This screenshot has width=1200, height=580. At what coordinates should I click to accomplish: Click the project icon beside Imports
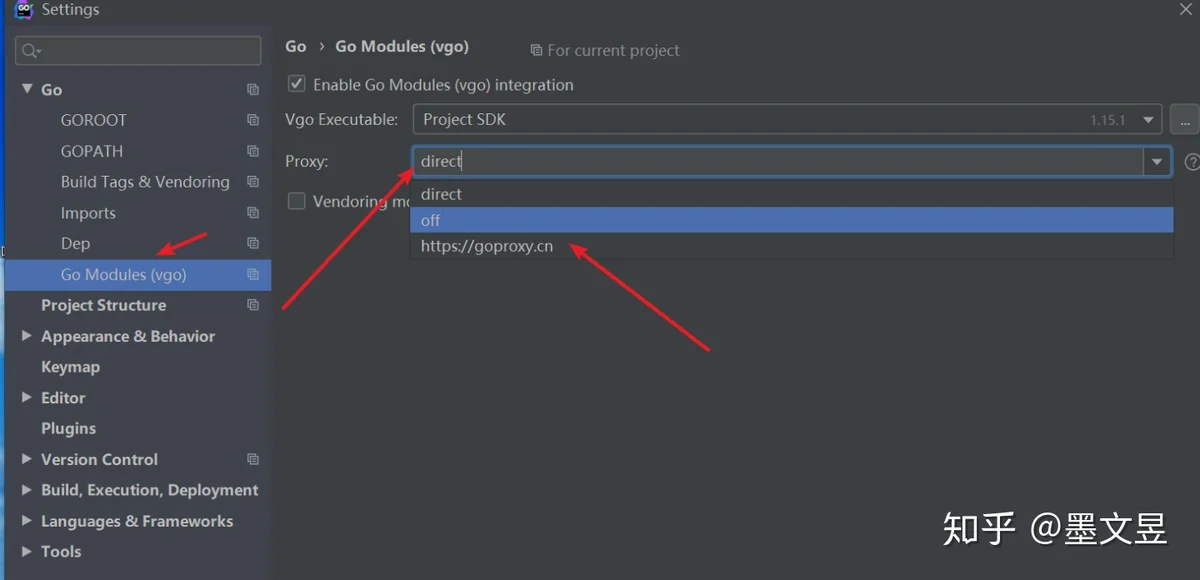253,213
